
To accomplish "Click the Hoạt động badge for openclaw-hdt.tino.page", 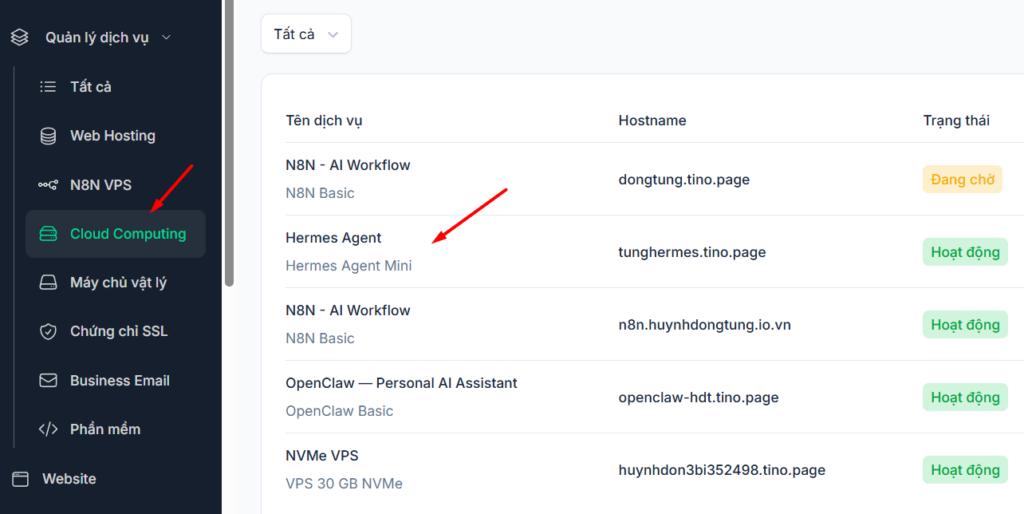I will click(965, 397).
